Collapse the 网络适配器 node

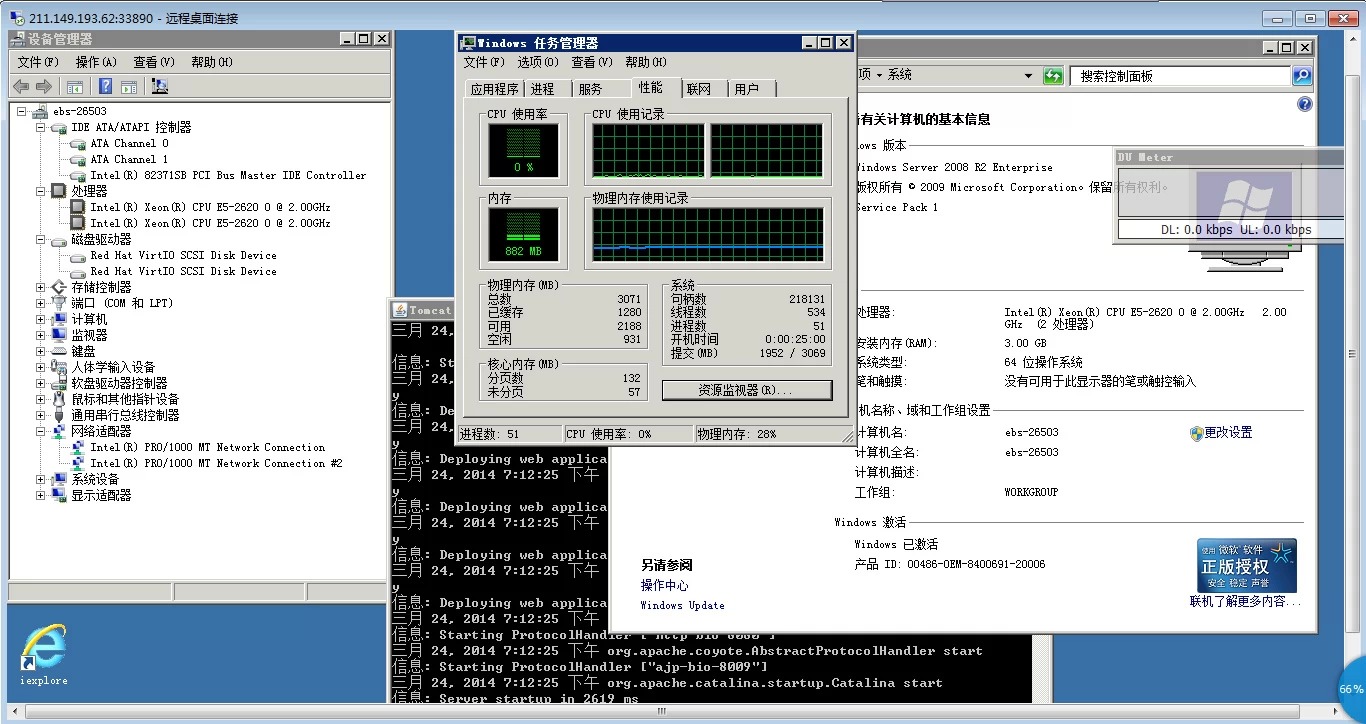coord(41,431)
